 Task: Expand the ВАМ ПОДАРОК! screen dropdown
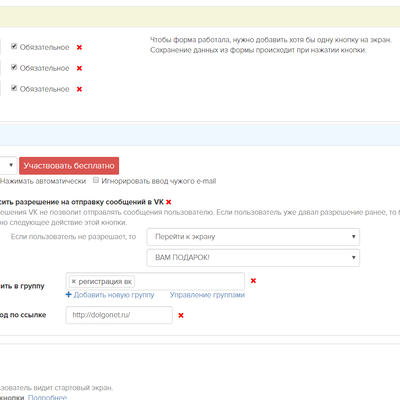(x=253, y=258)
